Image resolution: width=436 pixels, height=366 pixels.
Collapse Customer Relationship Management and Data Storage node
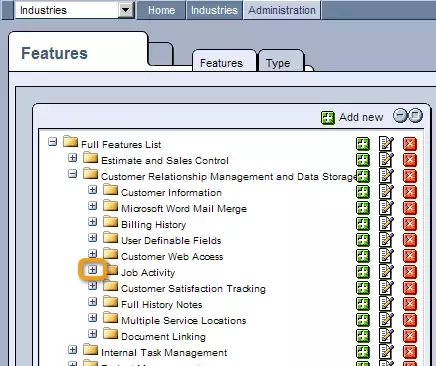[x=72, y=173]
